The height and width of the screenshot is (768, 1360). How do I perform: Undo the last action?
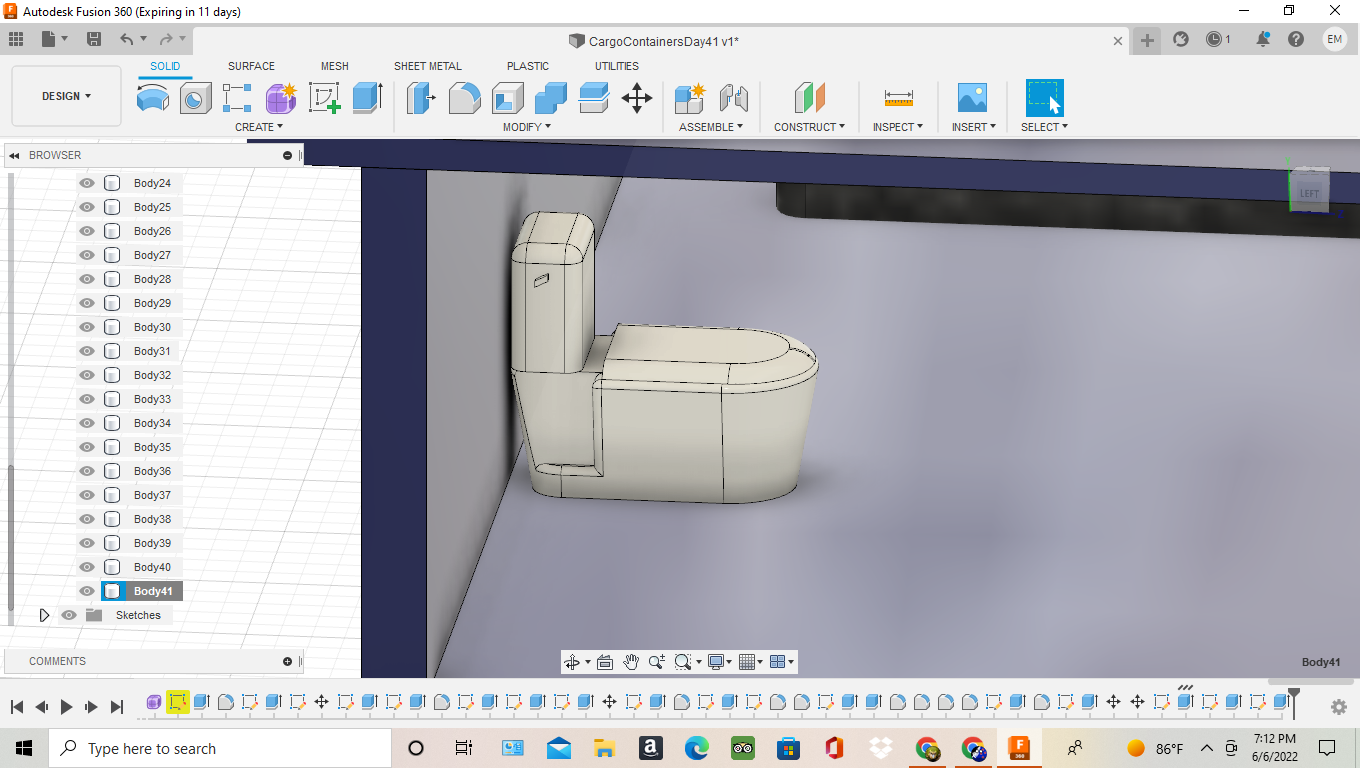tap(127, 39)
